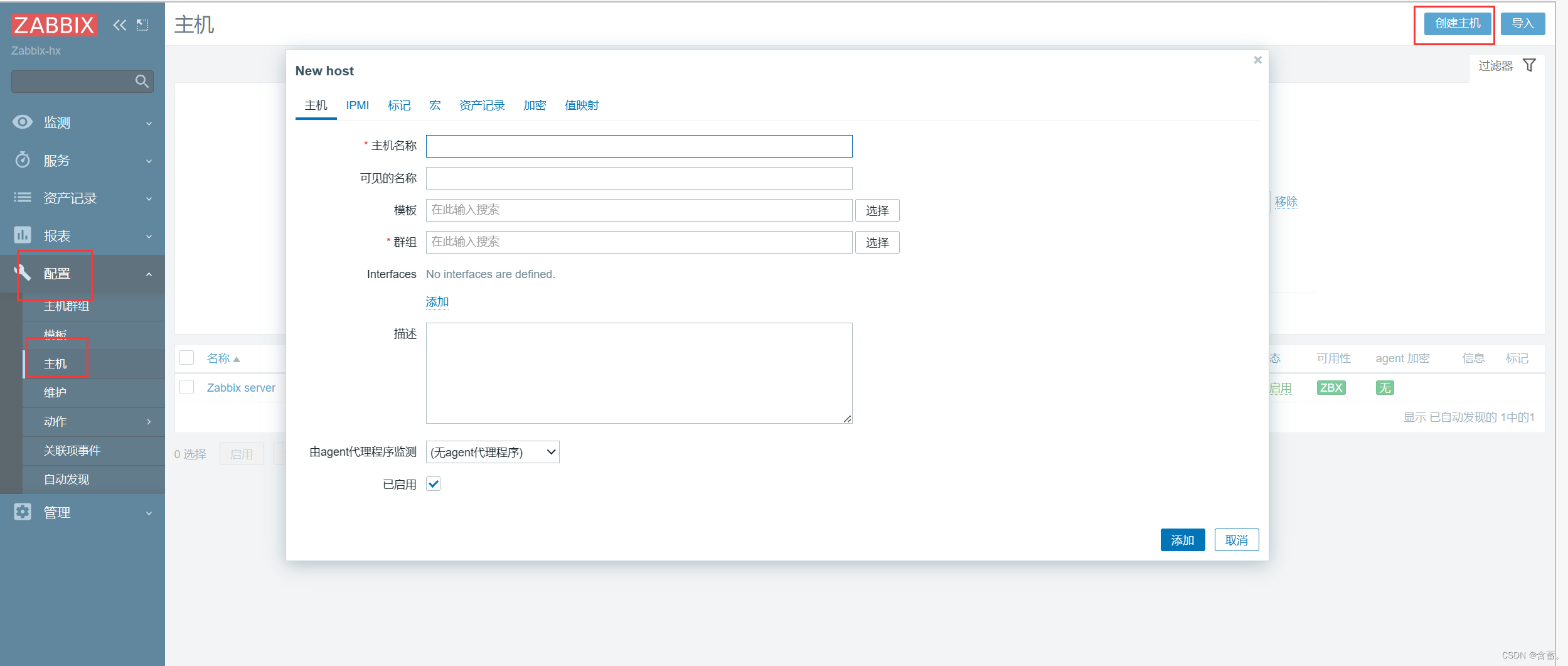Switch to the IPMI tab

click(357, 105)
